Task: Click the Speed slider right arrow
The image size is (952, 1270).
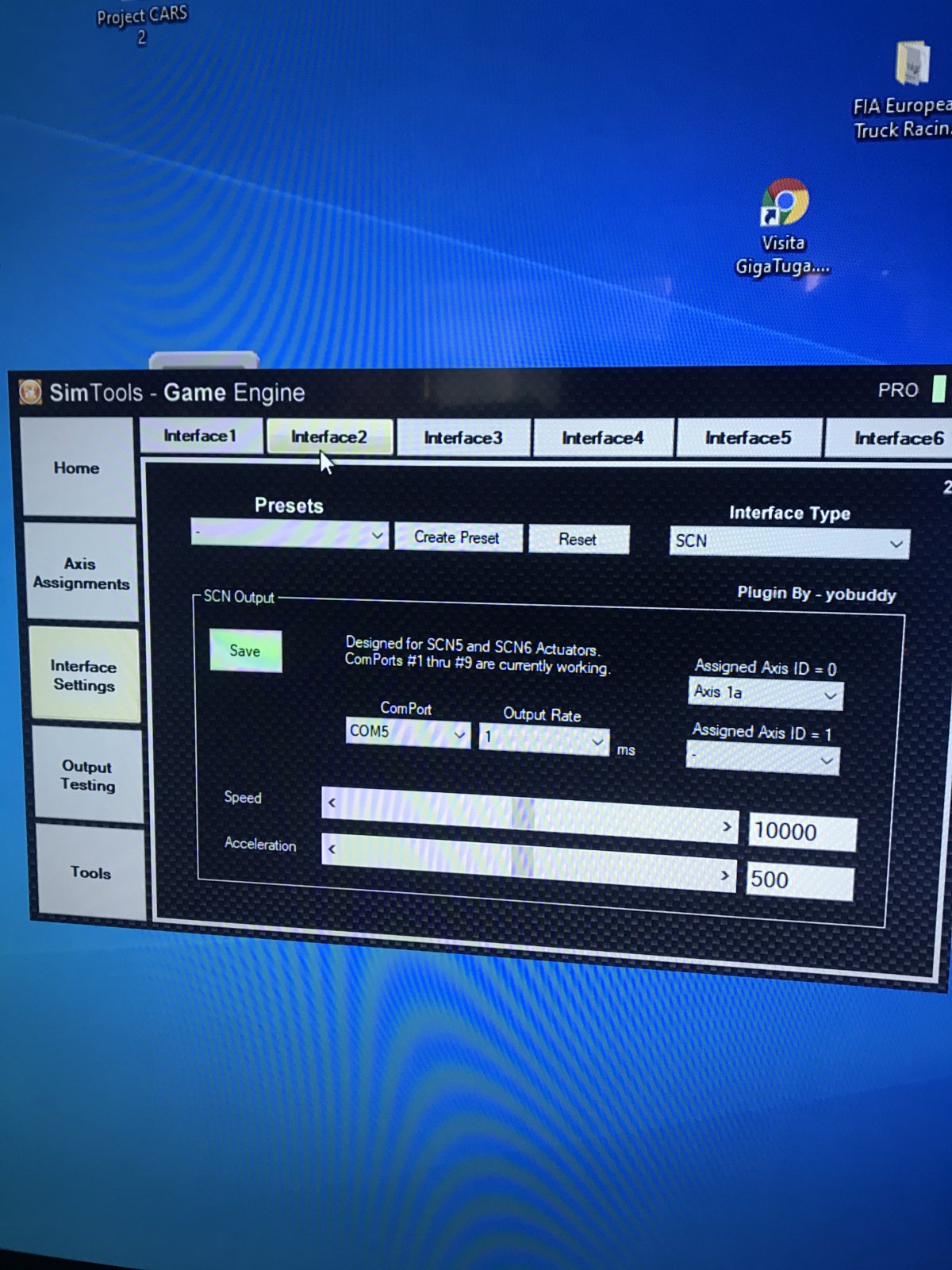Action: (727, 826)
